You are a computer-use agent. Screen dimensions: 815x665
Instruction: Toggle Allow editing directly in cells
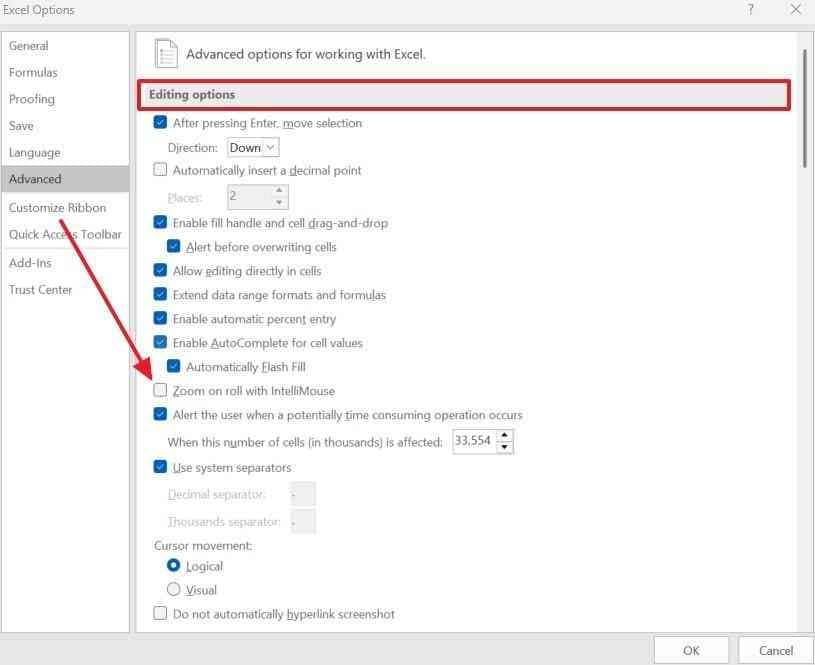click(160, 270)
